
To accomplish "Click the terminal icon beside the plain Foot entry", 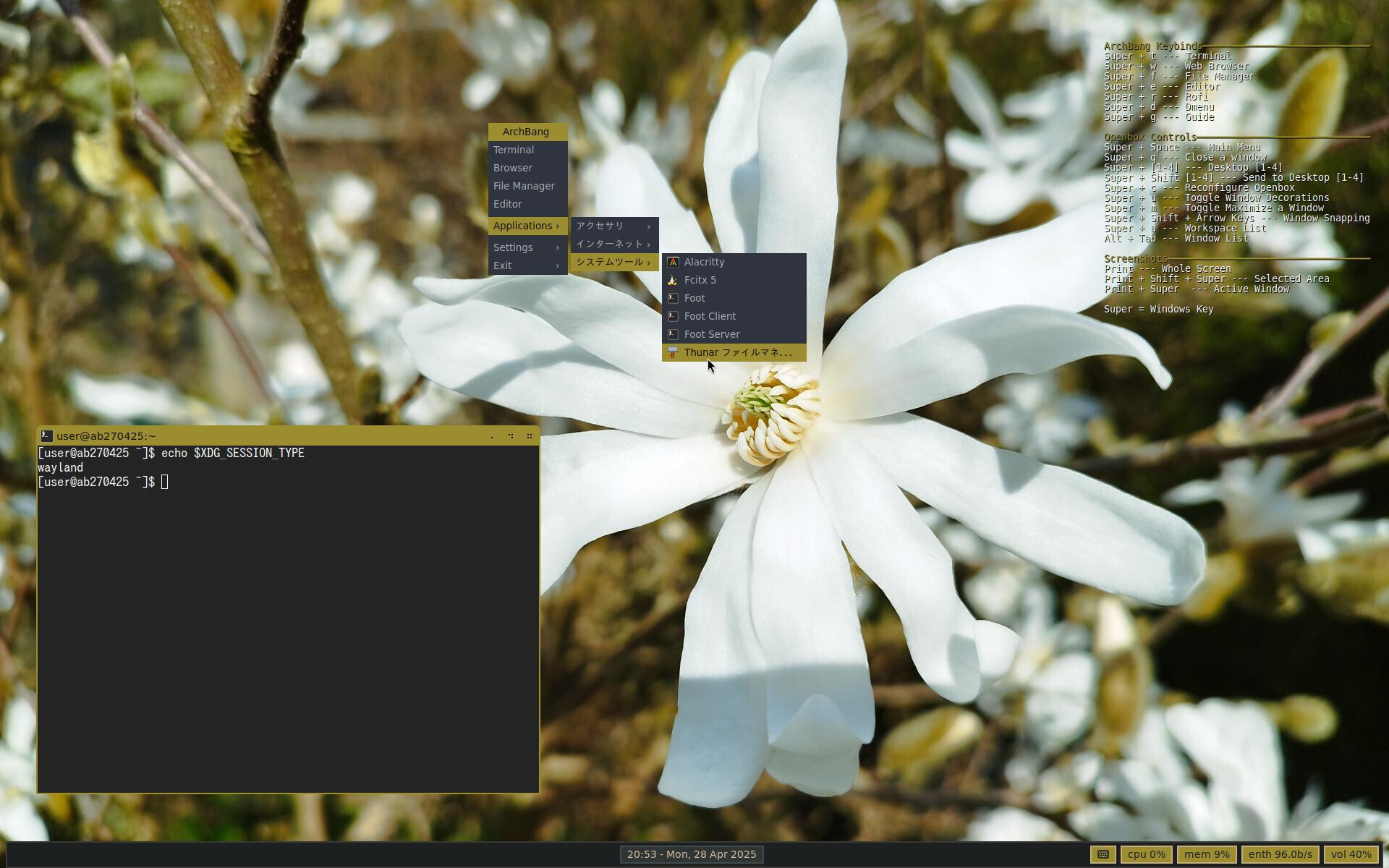I will coord(673,298).
